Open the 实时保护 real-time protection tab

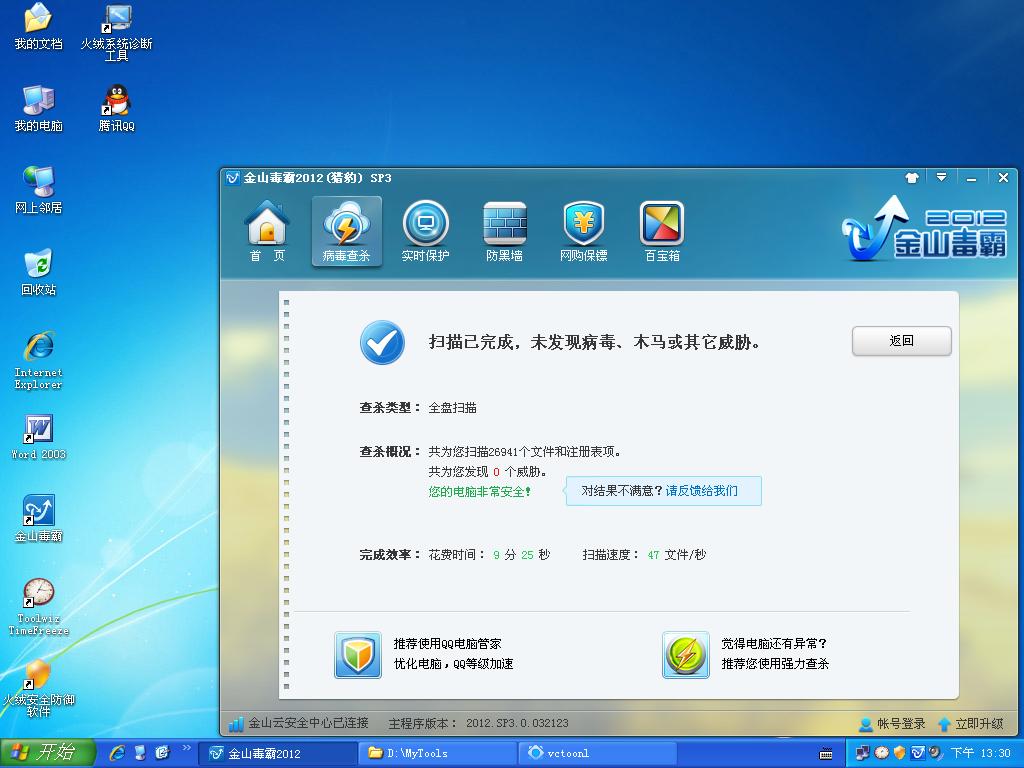(x=426, y=232)
